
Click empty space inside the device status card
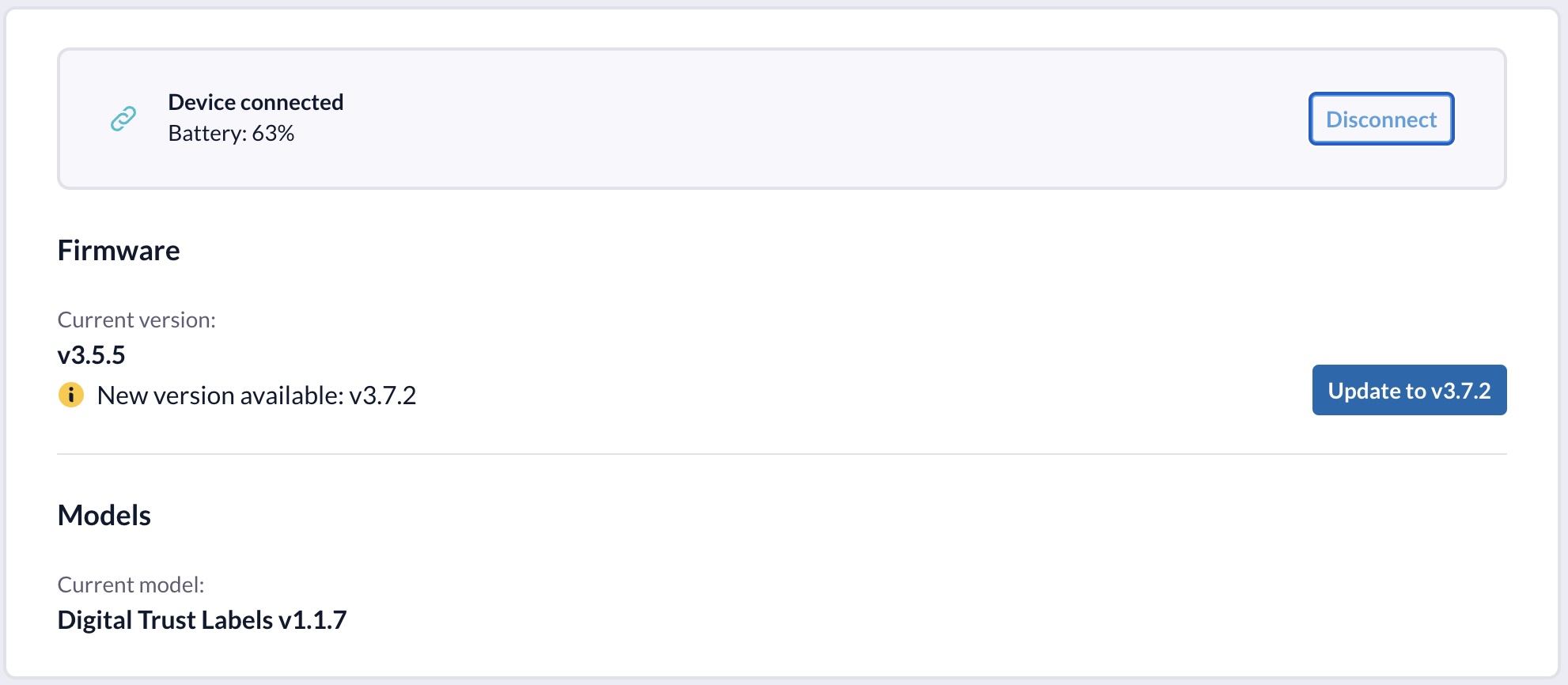(791, 119)
